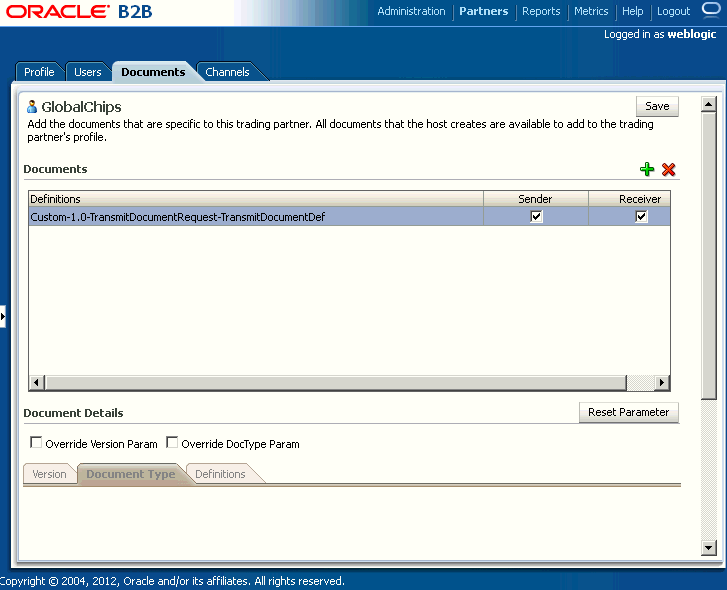Select the Documents tab

click(x=153, y=72)
